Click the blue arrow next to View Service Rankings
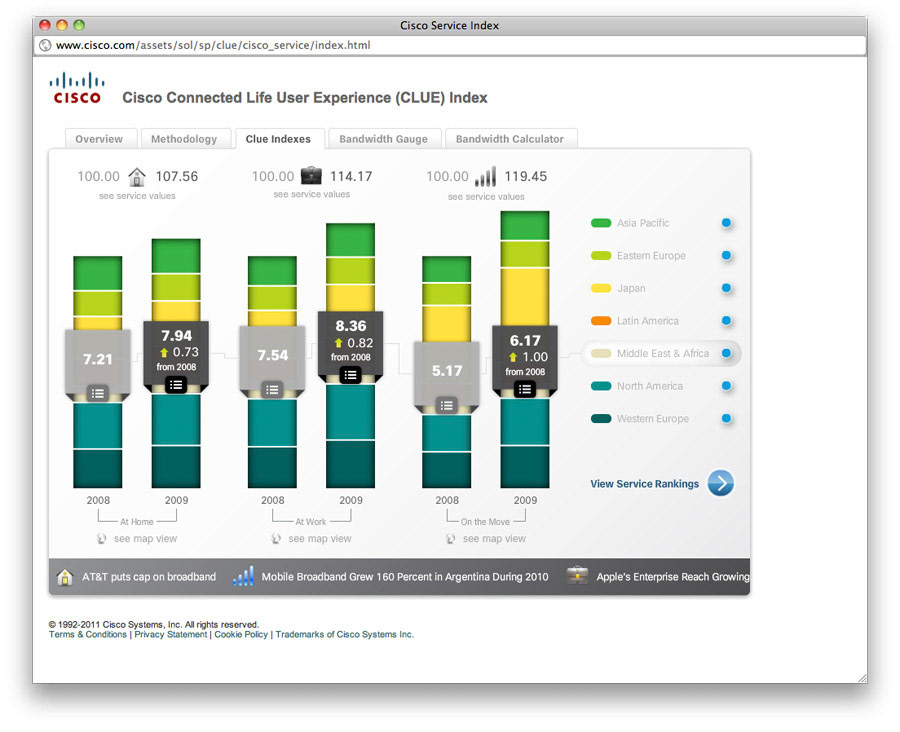 (720, 483)
